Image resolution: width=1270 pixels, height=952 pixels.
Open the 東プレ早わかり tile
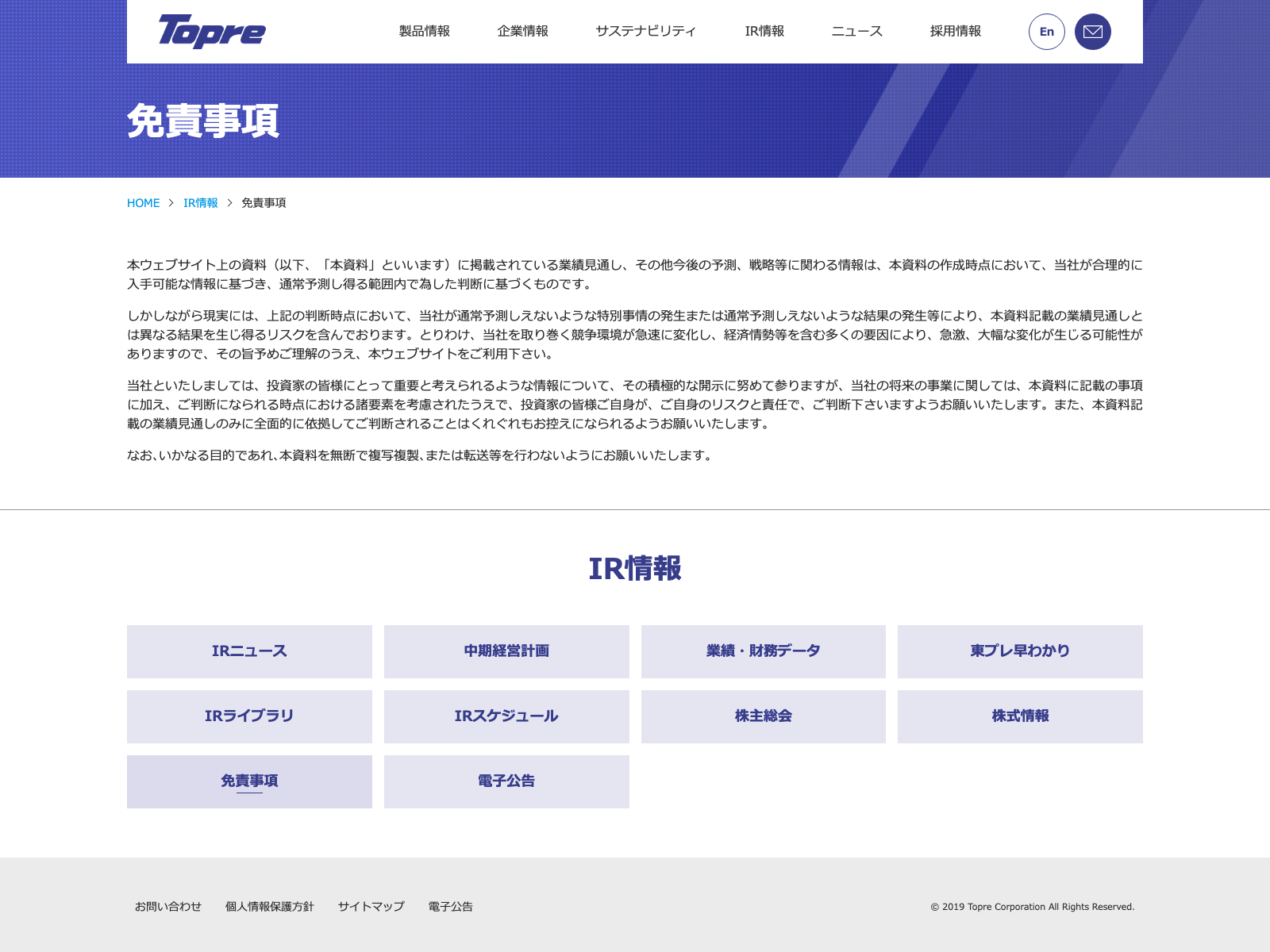tap(1020, 651)
